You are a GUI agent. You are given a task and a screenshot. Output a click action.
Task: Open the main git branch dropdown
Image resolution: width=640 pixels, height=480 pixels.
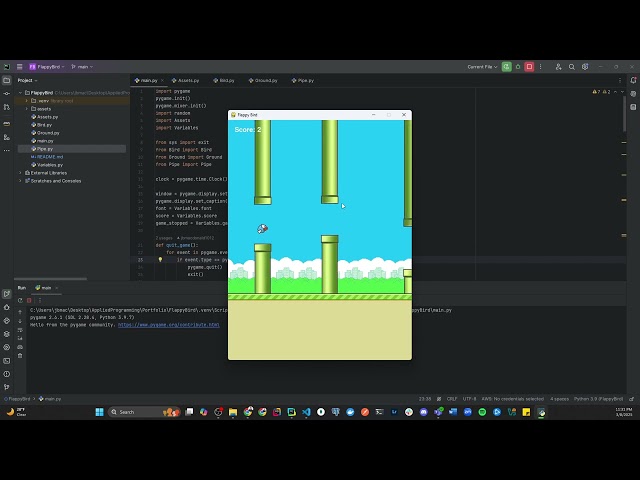point(82,67)
